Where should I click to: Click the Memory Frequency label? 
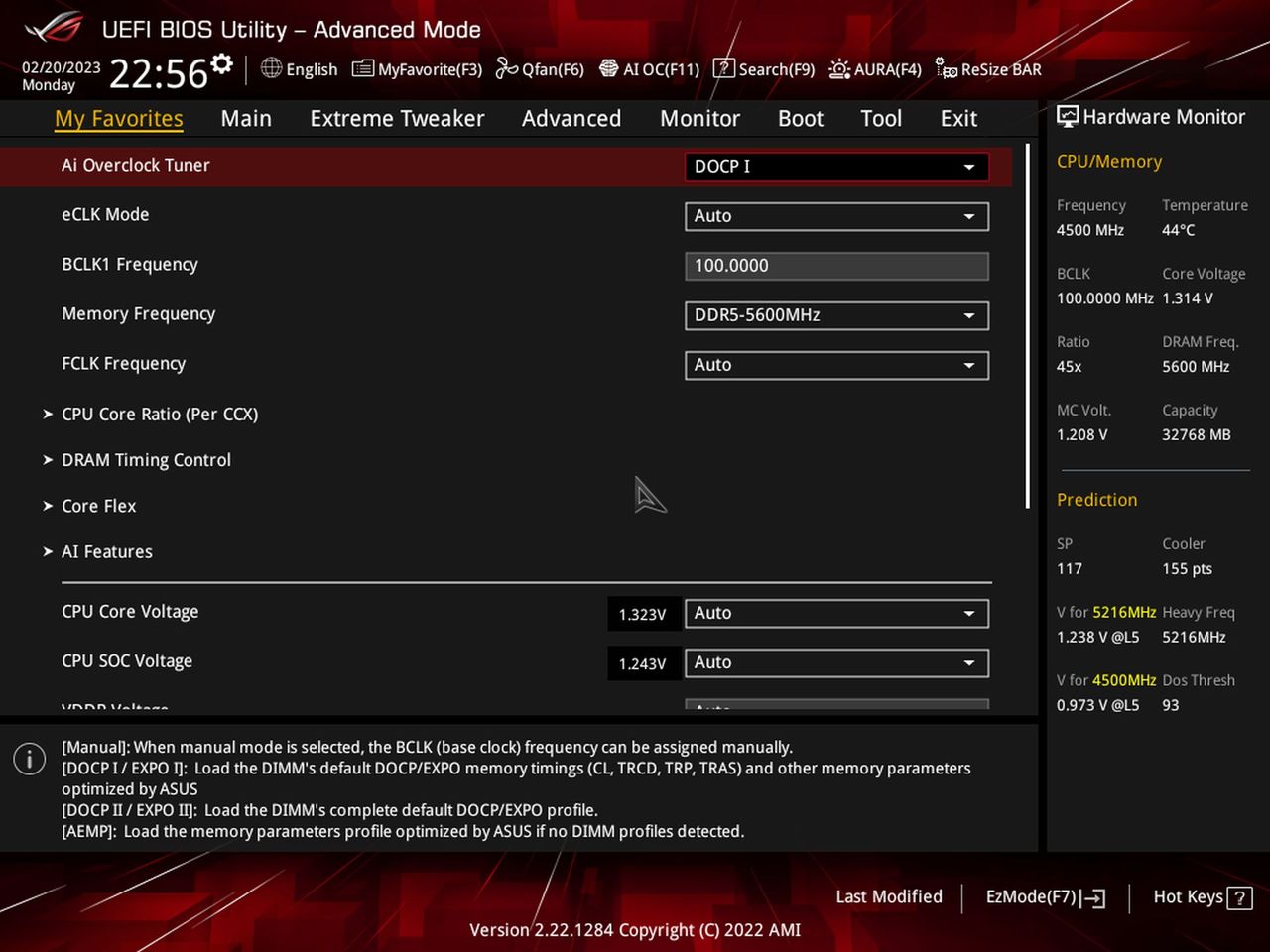(139, 314)
